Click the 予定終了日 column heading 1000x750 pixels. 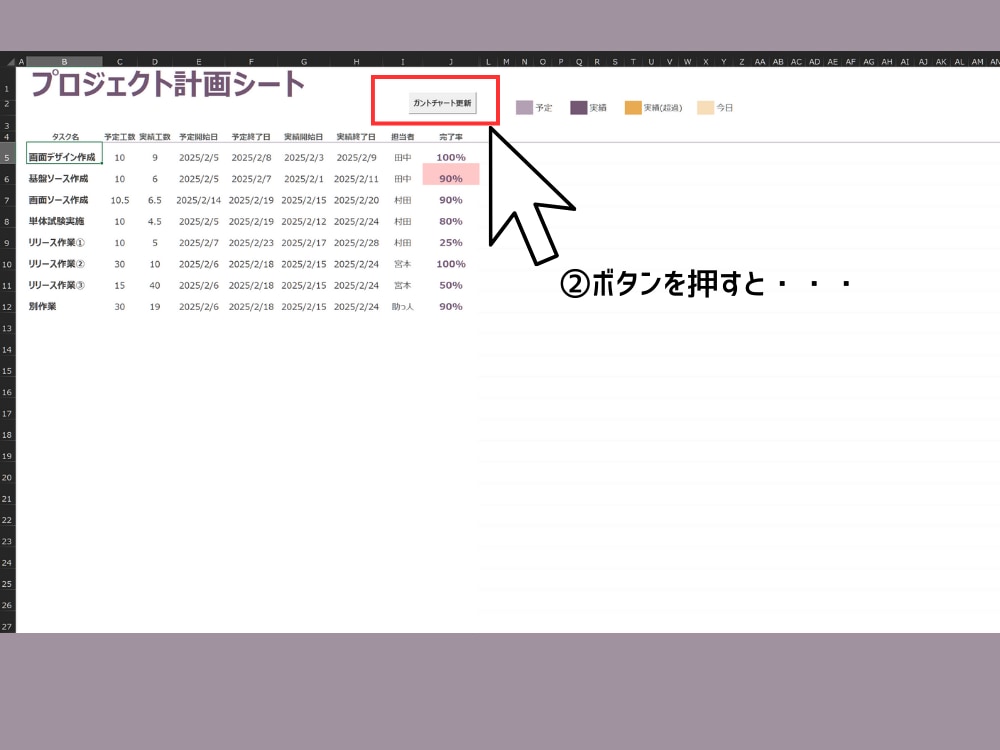pos(251,137)
